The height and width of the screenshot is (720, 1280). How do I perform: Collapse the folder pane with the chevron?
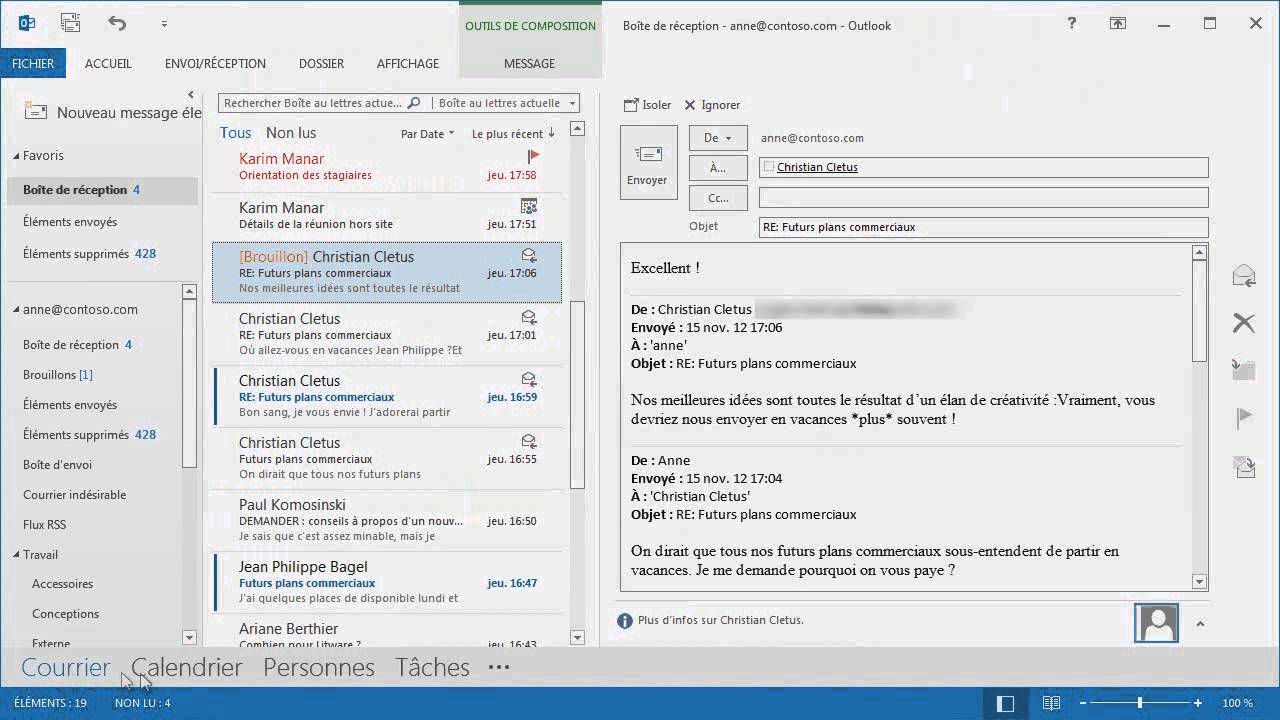pos(191,94)
